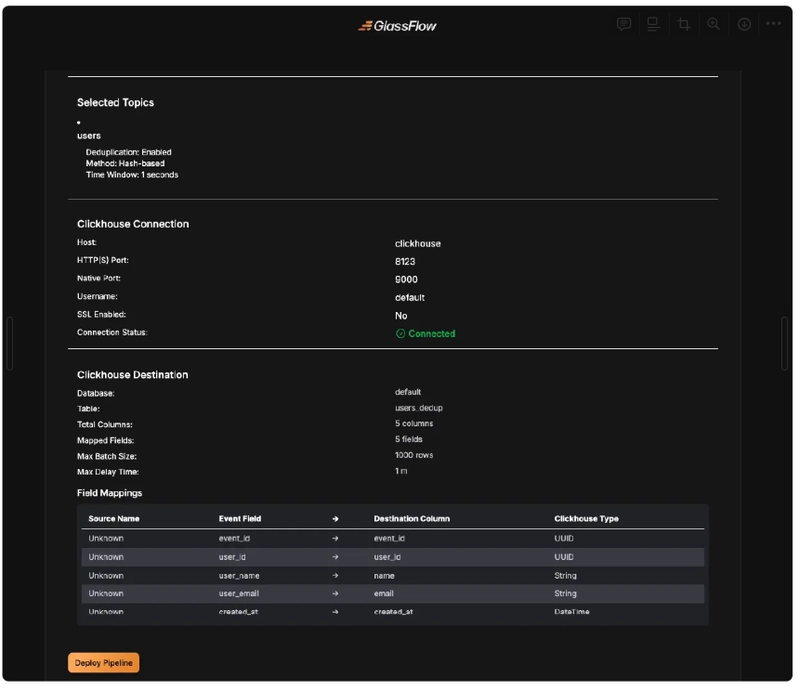Click the caption icon in the top toolbar
The height and width of the screenshot is (690, 800).
pos(653,24)
